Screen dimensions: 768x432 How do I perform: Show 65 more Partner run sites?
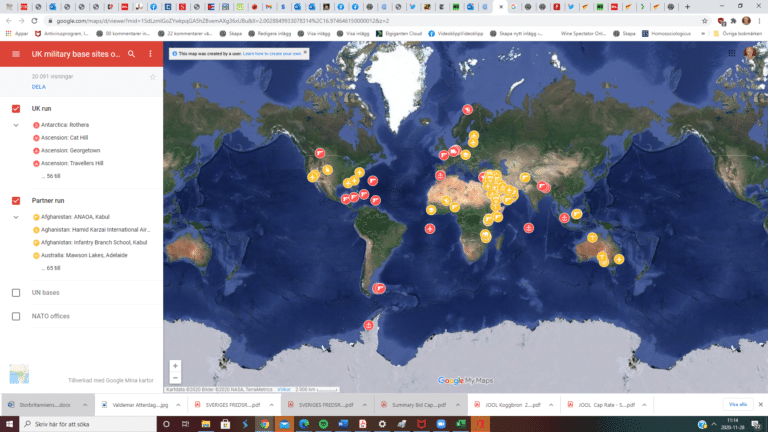[x=51, y=268]
